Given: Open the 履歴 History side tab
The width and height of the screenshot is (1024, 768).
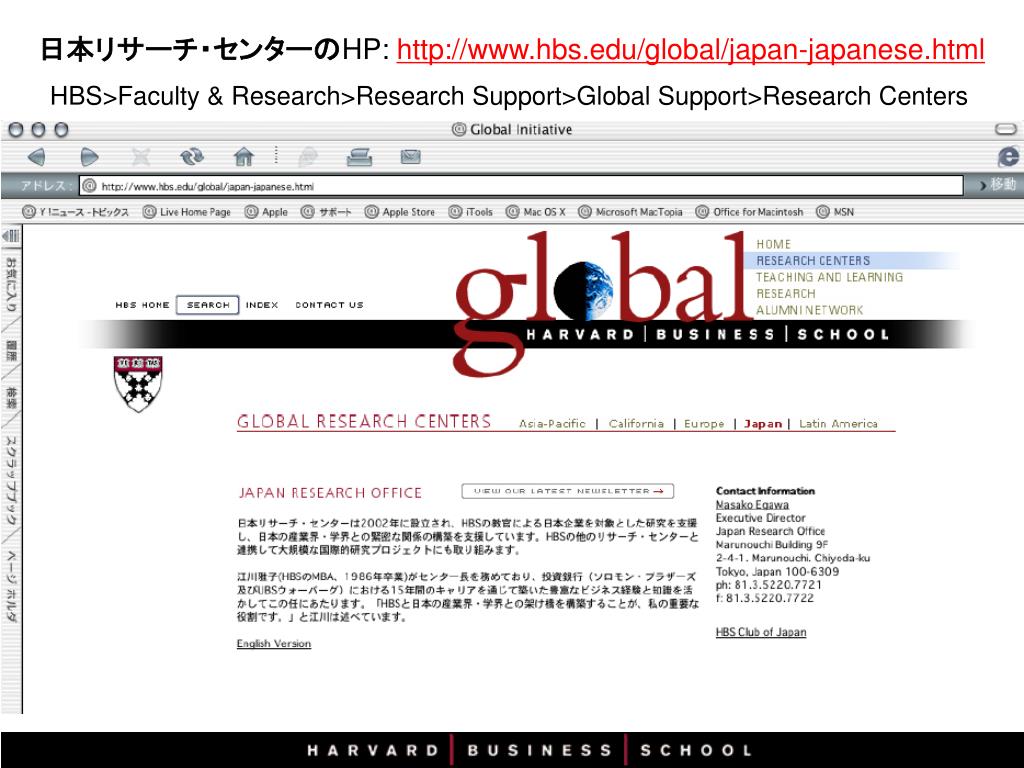Looking at the screenshot, I should (x=11, y=351).
